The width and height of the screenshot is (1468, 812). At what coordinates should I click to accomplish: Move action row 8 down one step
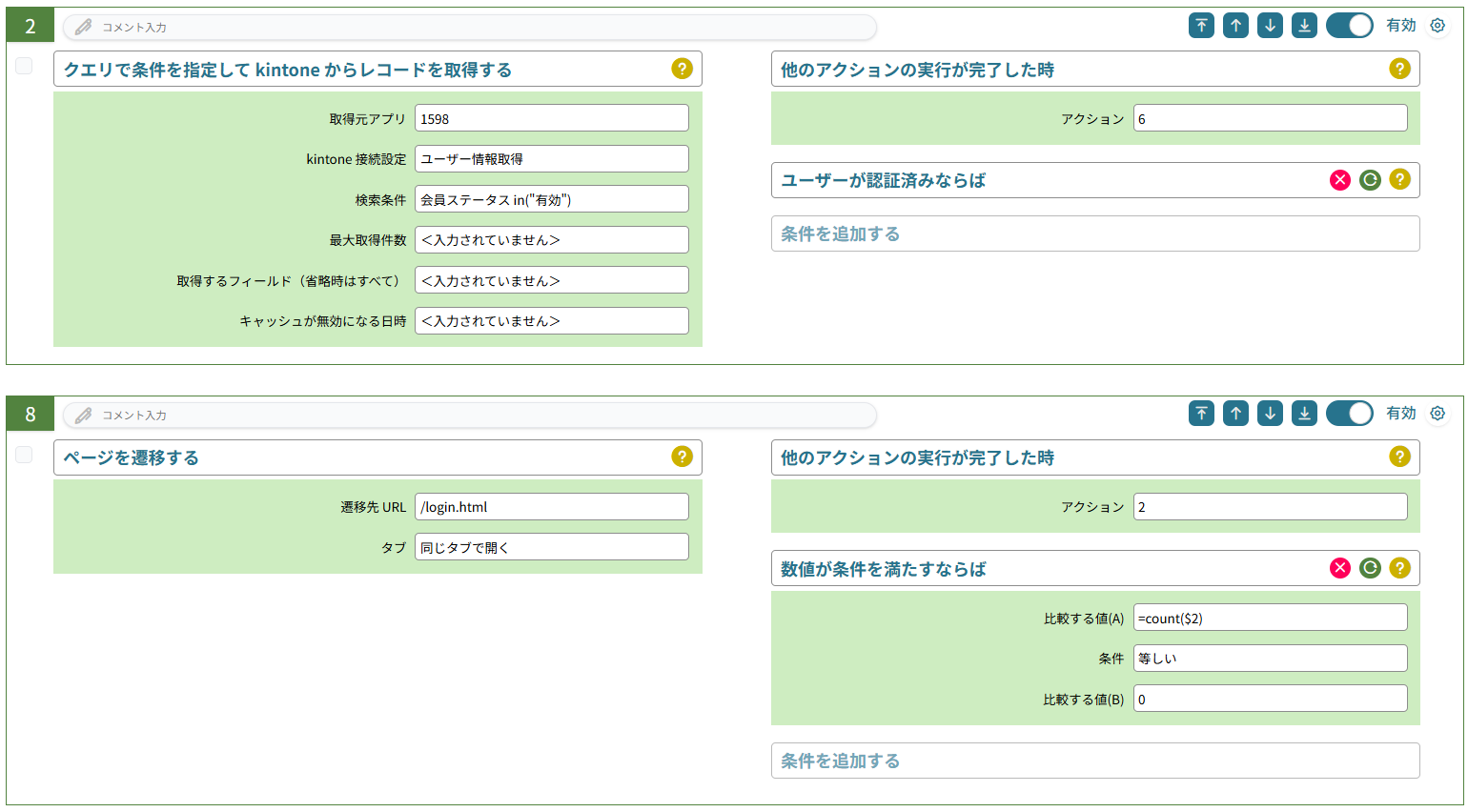(x=1270, y=414)
